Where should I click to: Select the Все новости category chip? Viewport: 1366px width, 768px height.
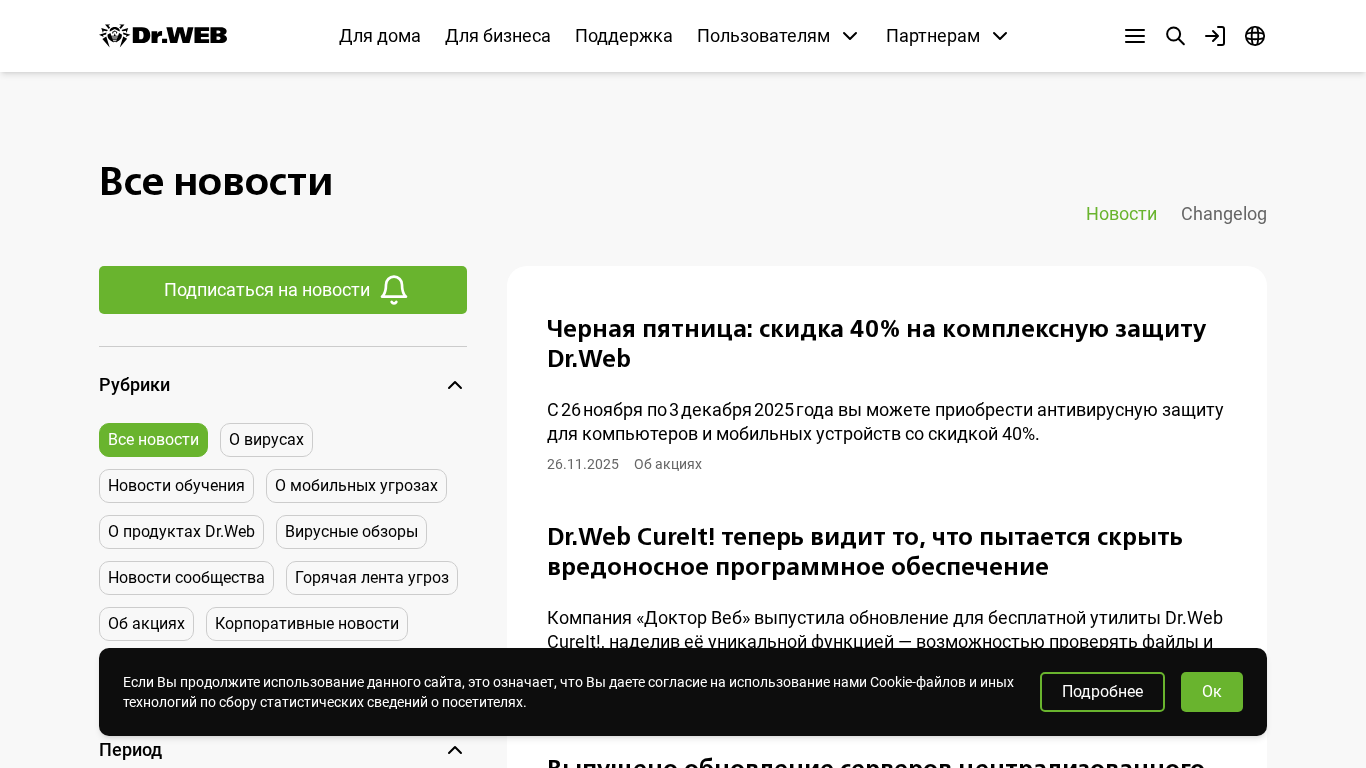click(153, 440)
